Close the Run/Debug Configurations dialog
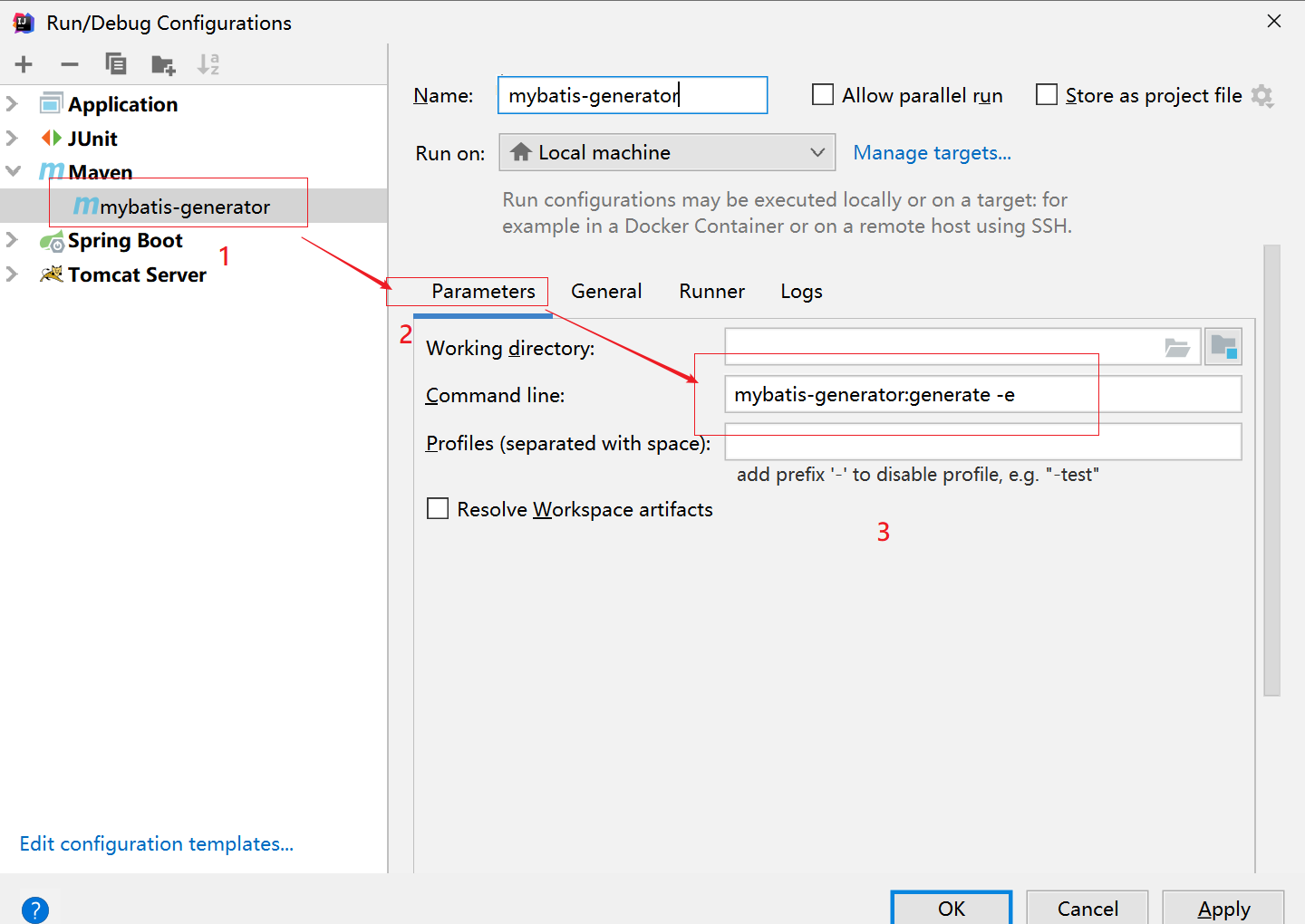The image size is (1305, 924). [x=1274, y=21]
